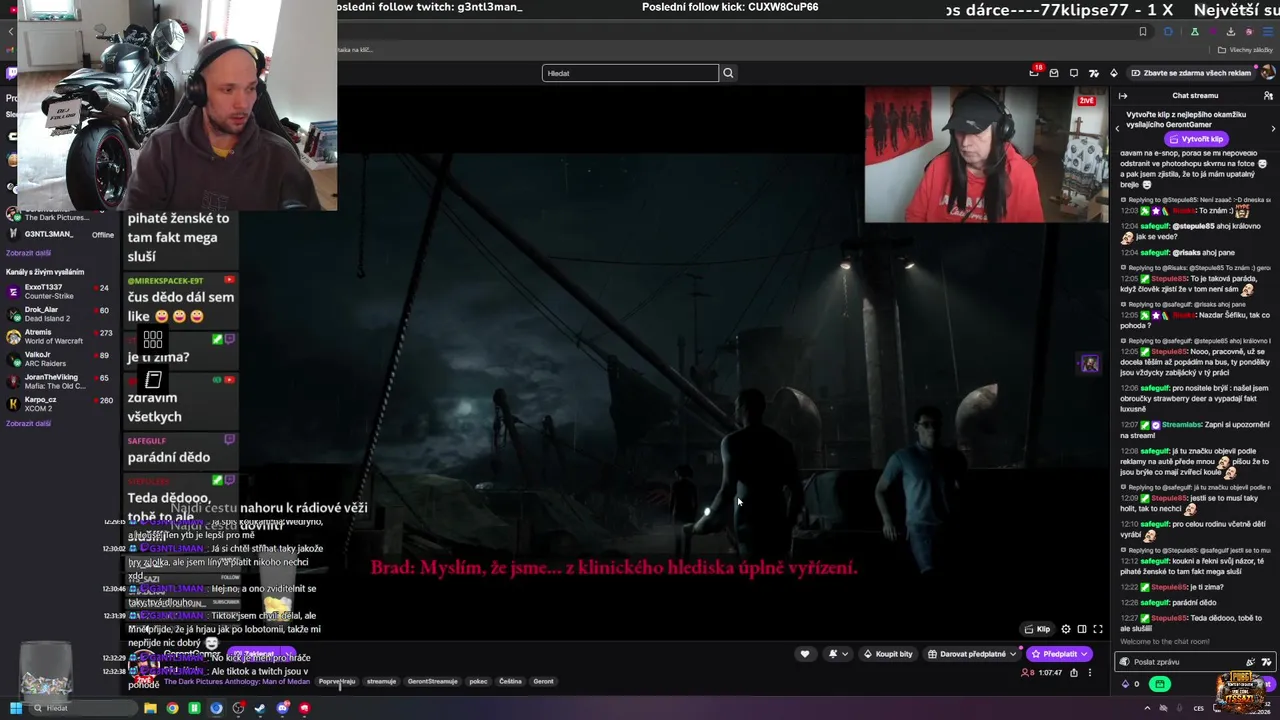This screenshot has width=1280, height=720.
Task: Open the notification bell dropdown
Action: [x=838, y=654]
